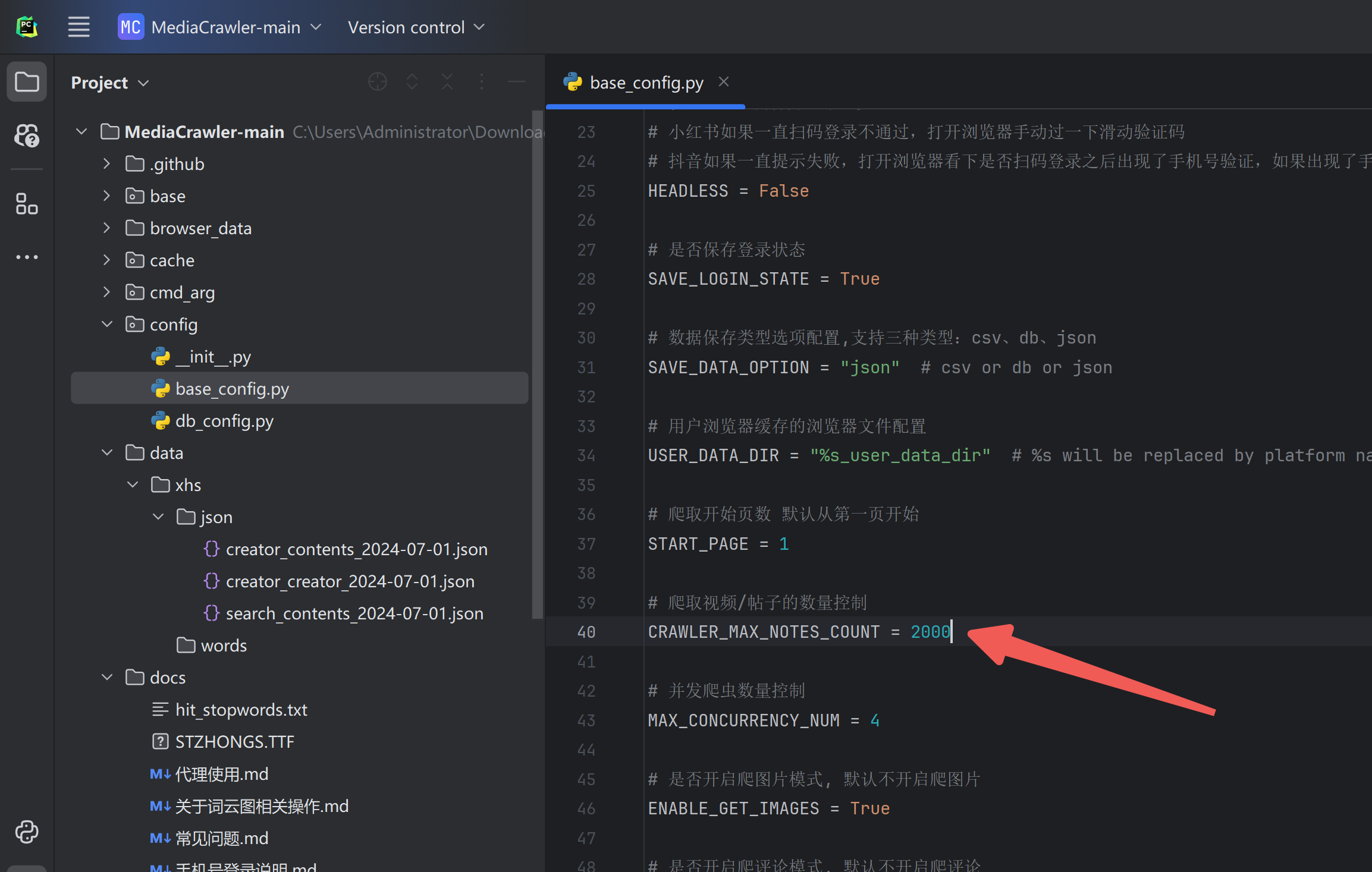The width and height of the screenshot is (1372, 872).
Task: Select the words folder
Action: (212, 646)
